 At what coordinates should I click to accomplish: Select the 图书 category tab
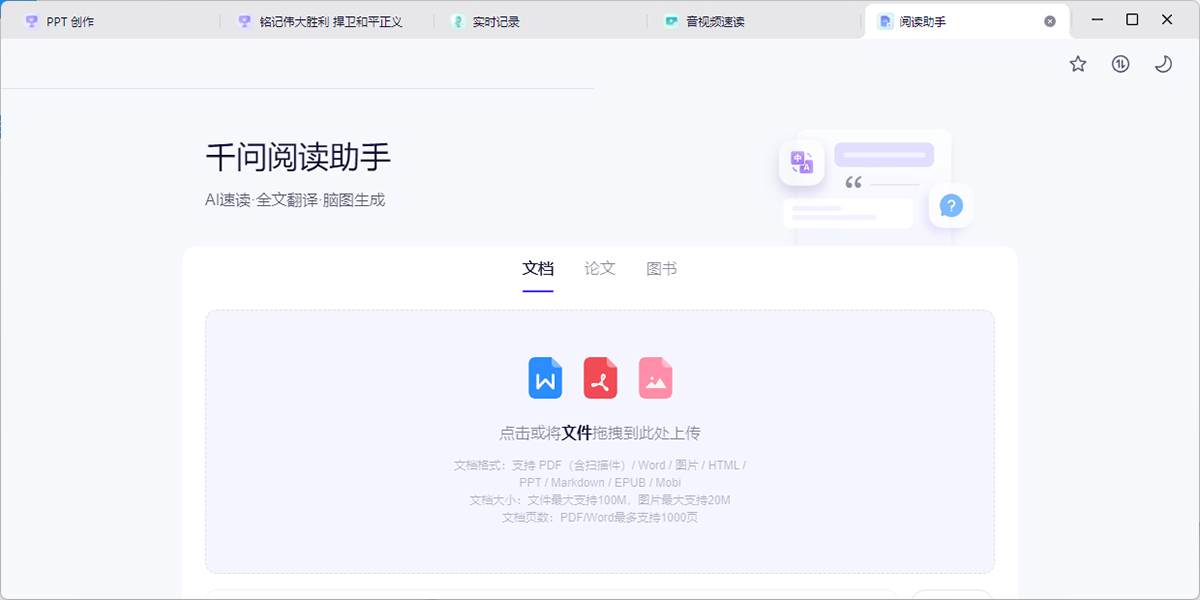pos(662,269)
